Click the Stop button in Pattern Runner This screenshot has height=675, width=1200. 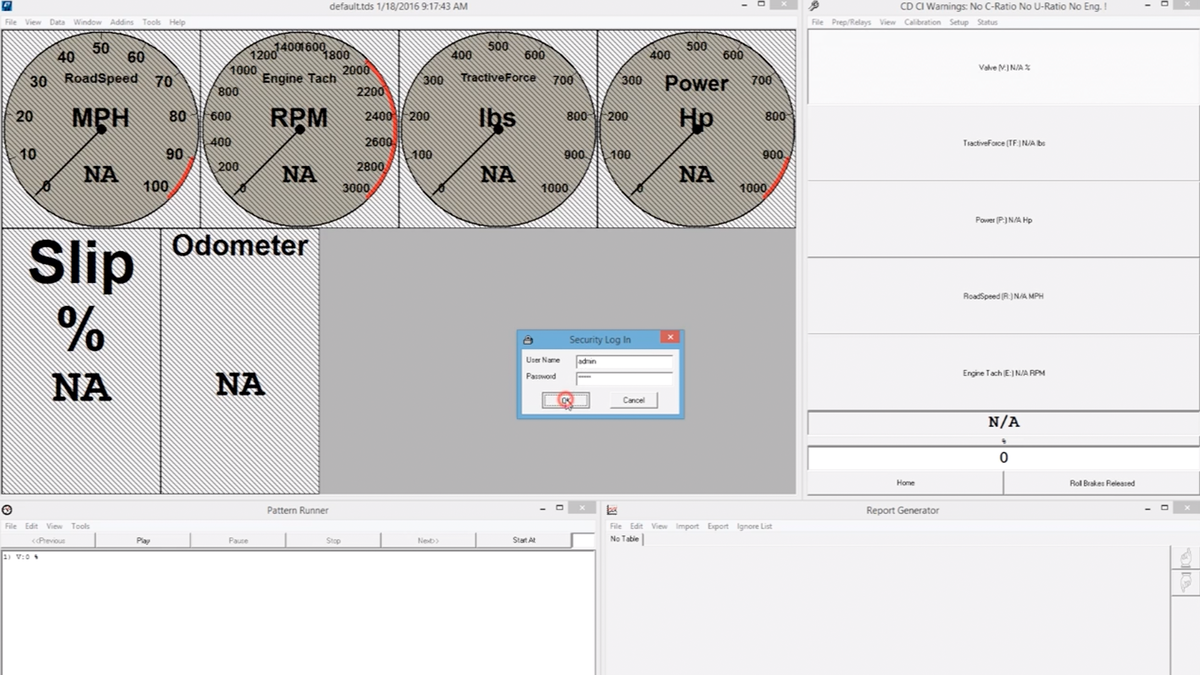tap(333, 540)
